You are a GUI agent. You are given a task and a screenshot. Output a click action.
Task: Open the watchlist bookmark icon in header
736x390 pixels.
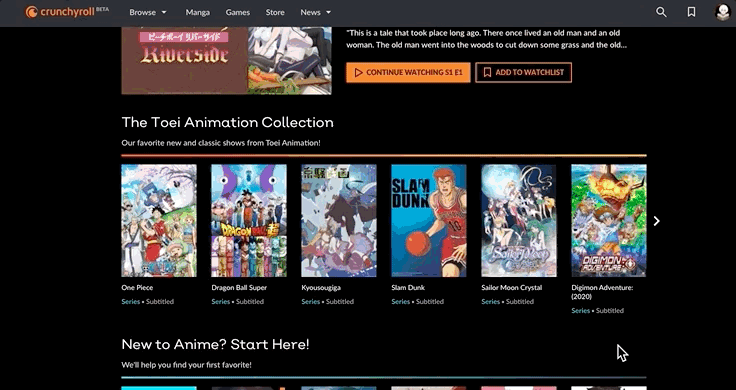pos(691,12)
